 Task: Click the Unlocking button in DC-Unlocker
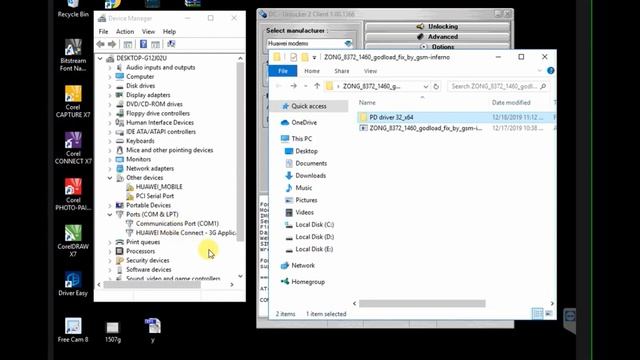click(x=437, y=27)
